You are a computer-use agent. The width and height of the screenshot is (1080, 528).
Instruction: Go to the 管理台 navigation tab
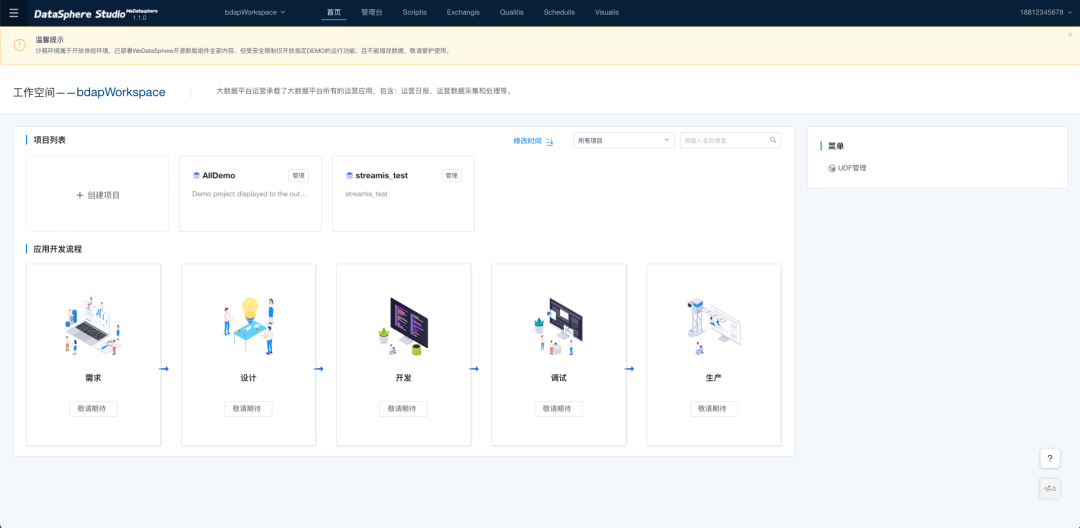371,12
